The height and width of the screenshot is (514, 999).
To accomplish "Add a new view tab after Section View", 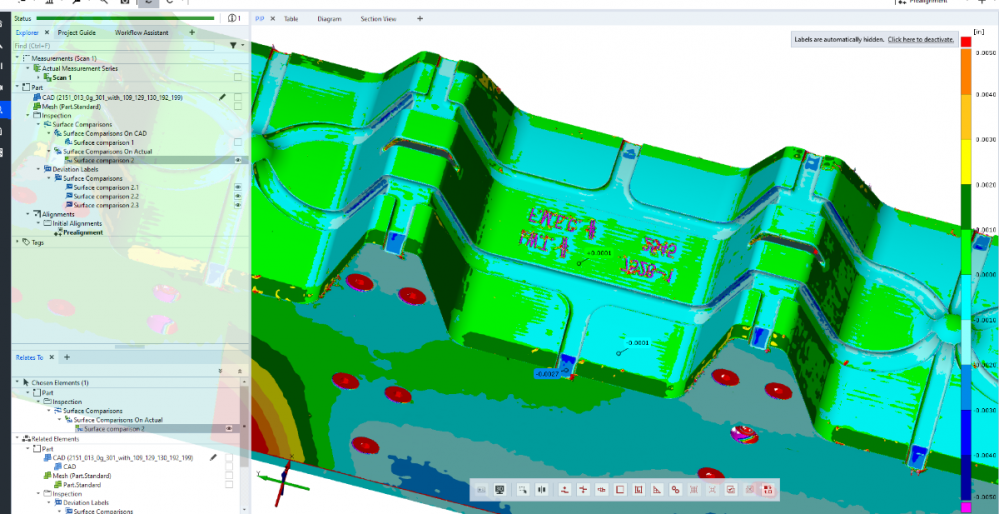I will [420, 18].
